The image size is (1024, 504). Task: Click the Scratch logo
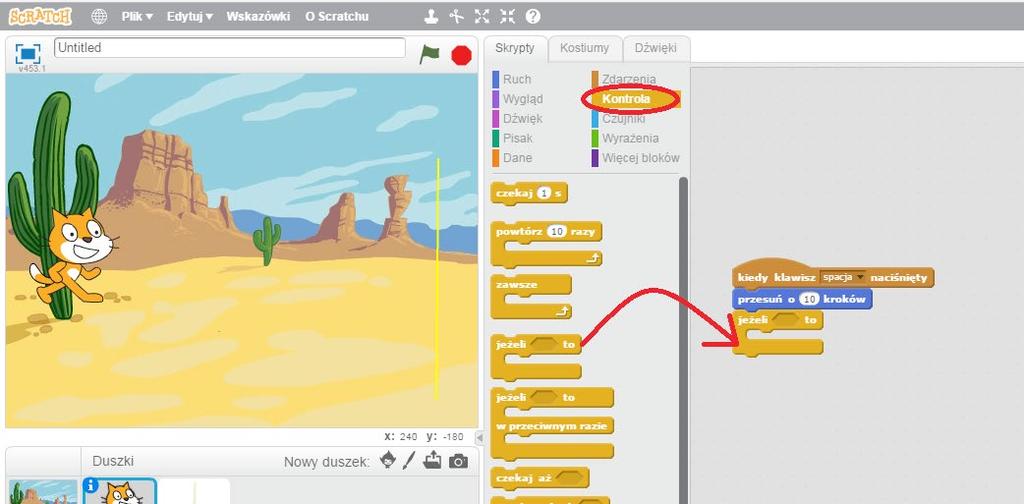(40, 16)
